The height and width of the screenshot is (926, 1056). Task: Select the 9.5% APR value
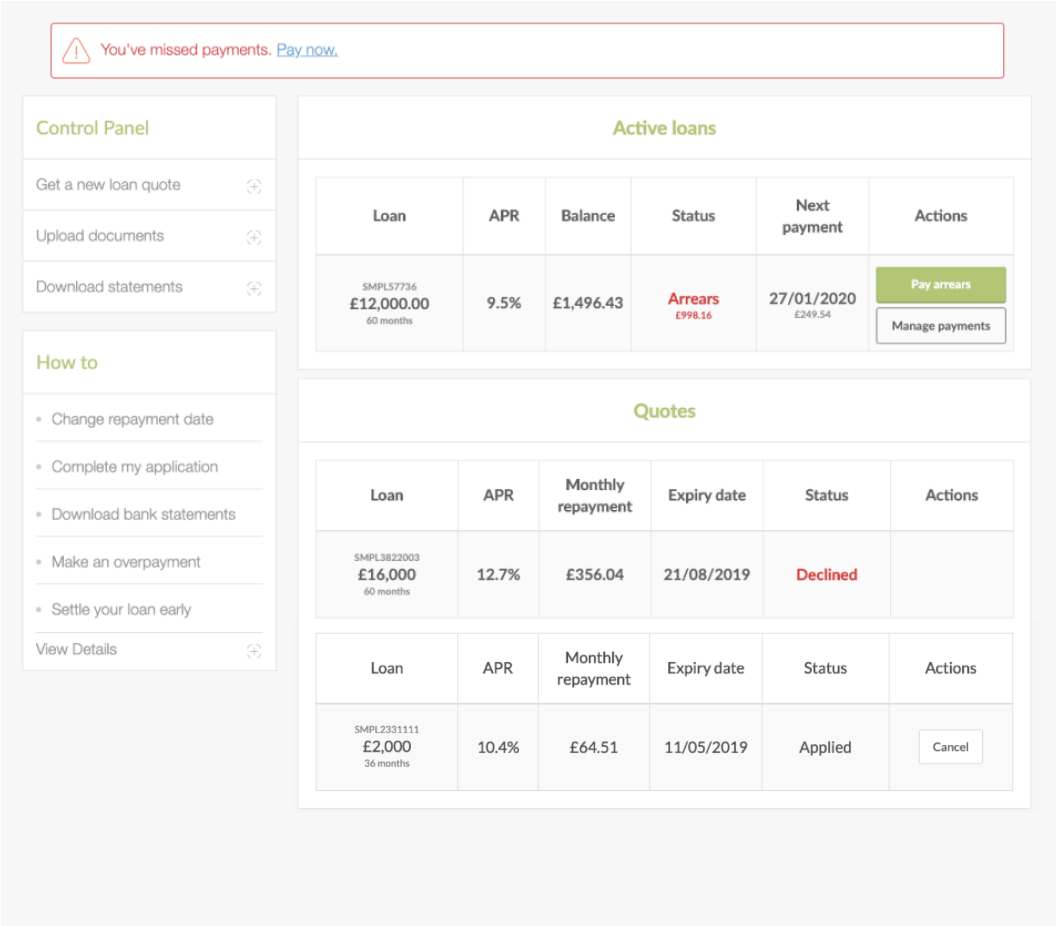[x=504, y=303]
